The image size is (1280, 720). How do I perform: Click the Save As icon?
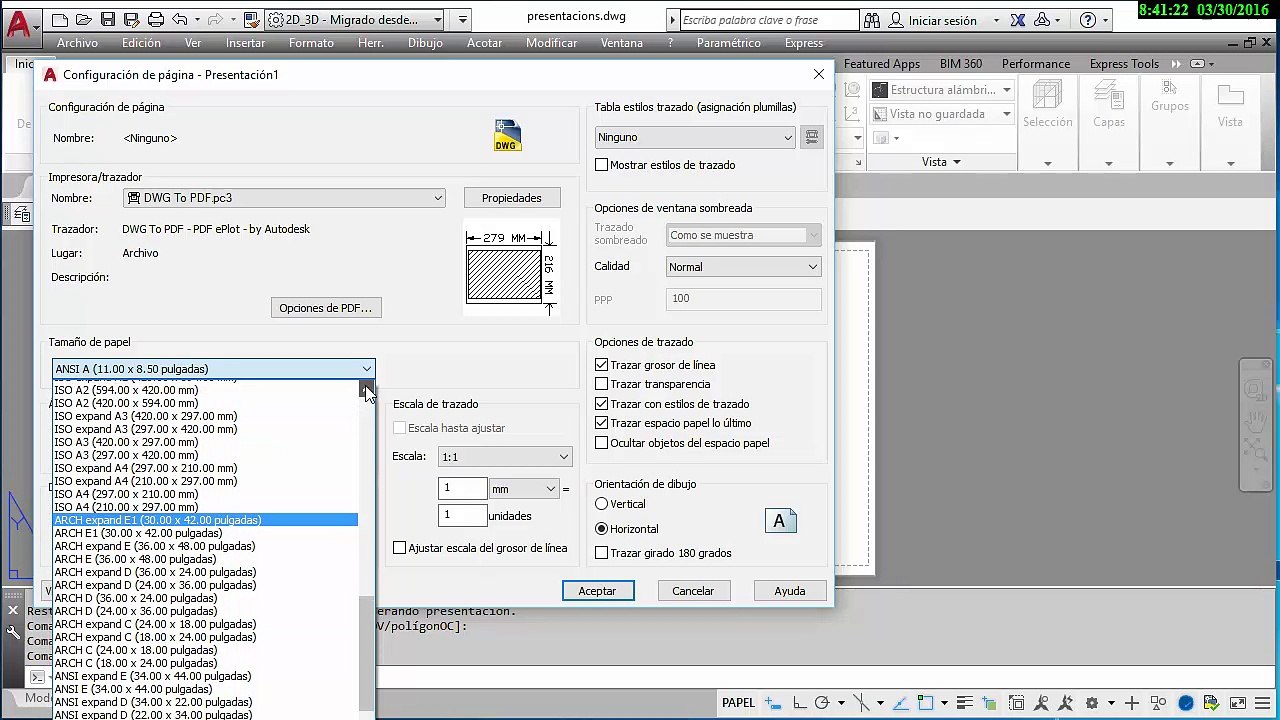pyautogui.click(x=131, y=20)
